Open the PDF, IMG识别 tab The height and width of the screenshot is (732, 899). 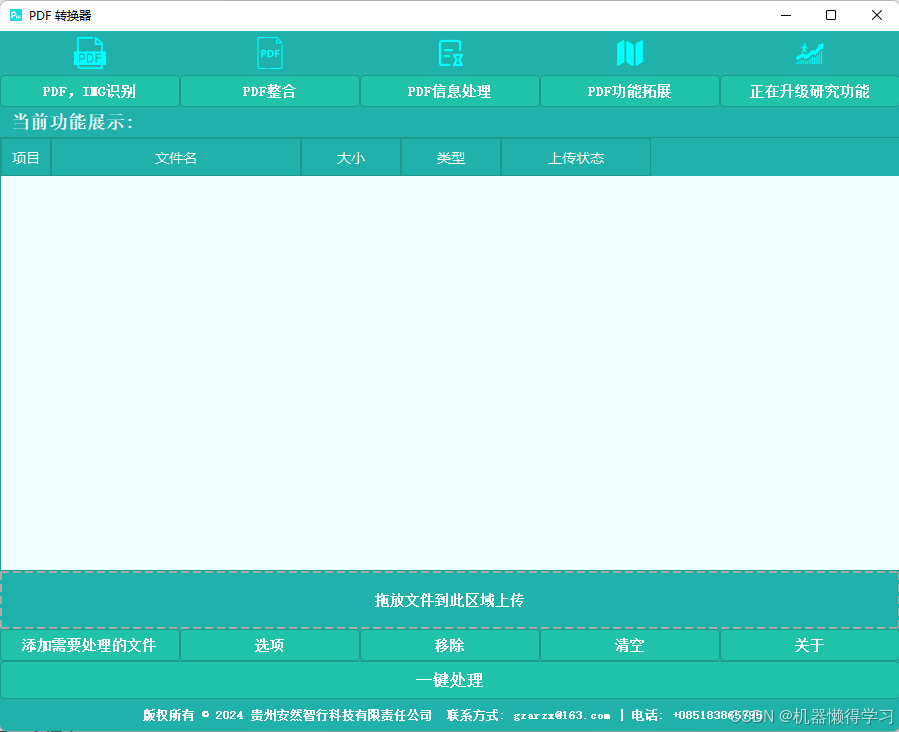point(90,91)
